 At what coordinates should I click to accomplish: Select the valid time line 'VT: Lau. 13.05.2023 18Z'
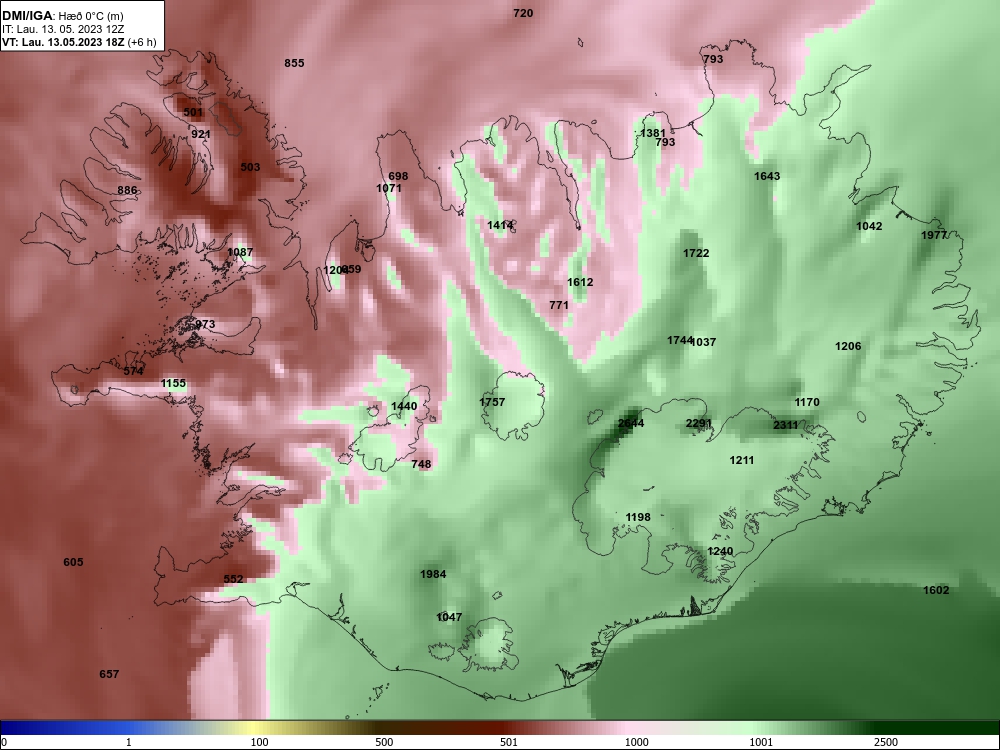[x=64, y=42]
